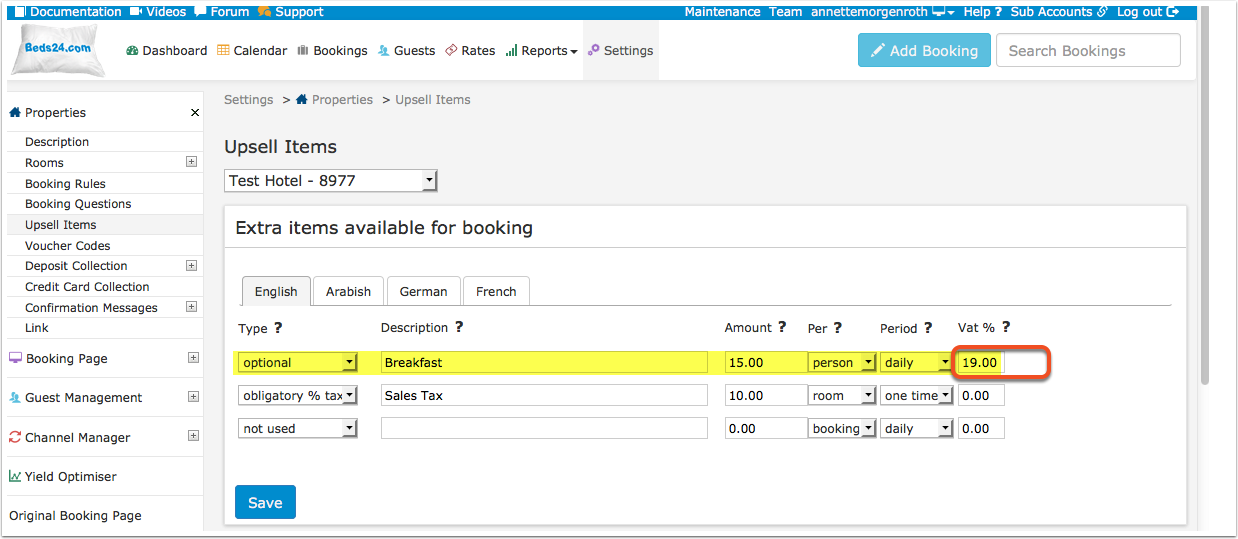Viewport: 1238px width, 539px height.
Task: Open Booking Rules in sidebar
Action: [65, 184]
